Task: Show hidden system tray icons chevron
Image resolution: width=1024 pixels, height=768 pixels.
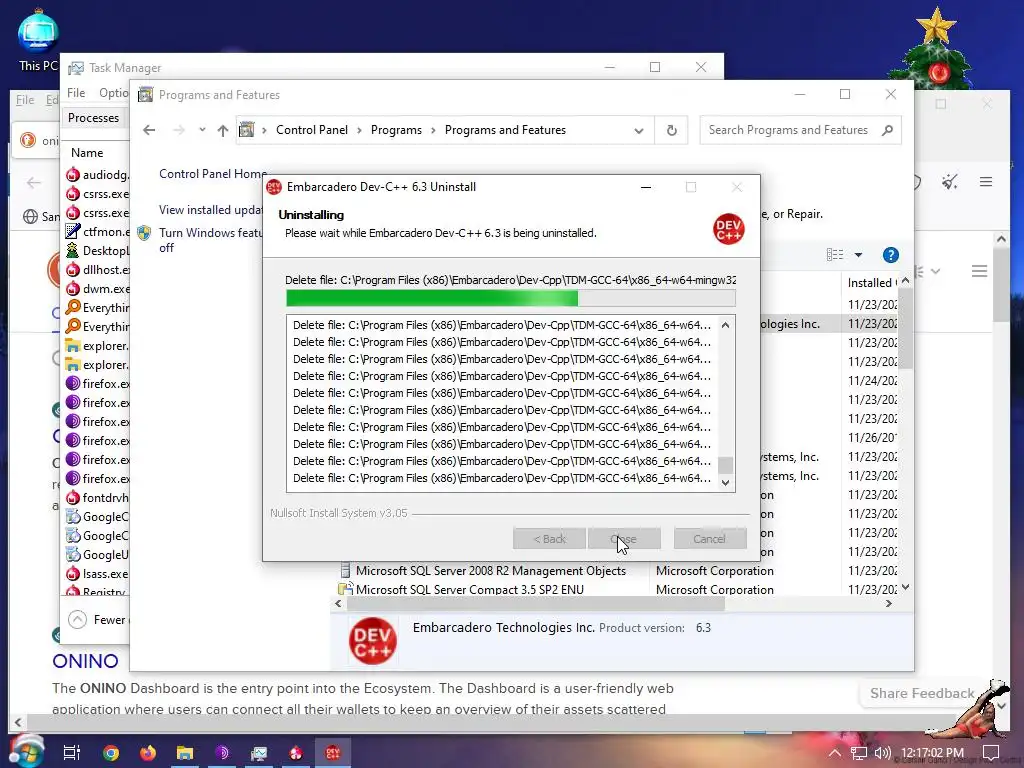Action: [835, 753]
